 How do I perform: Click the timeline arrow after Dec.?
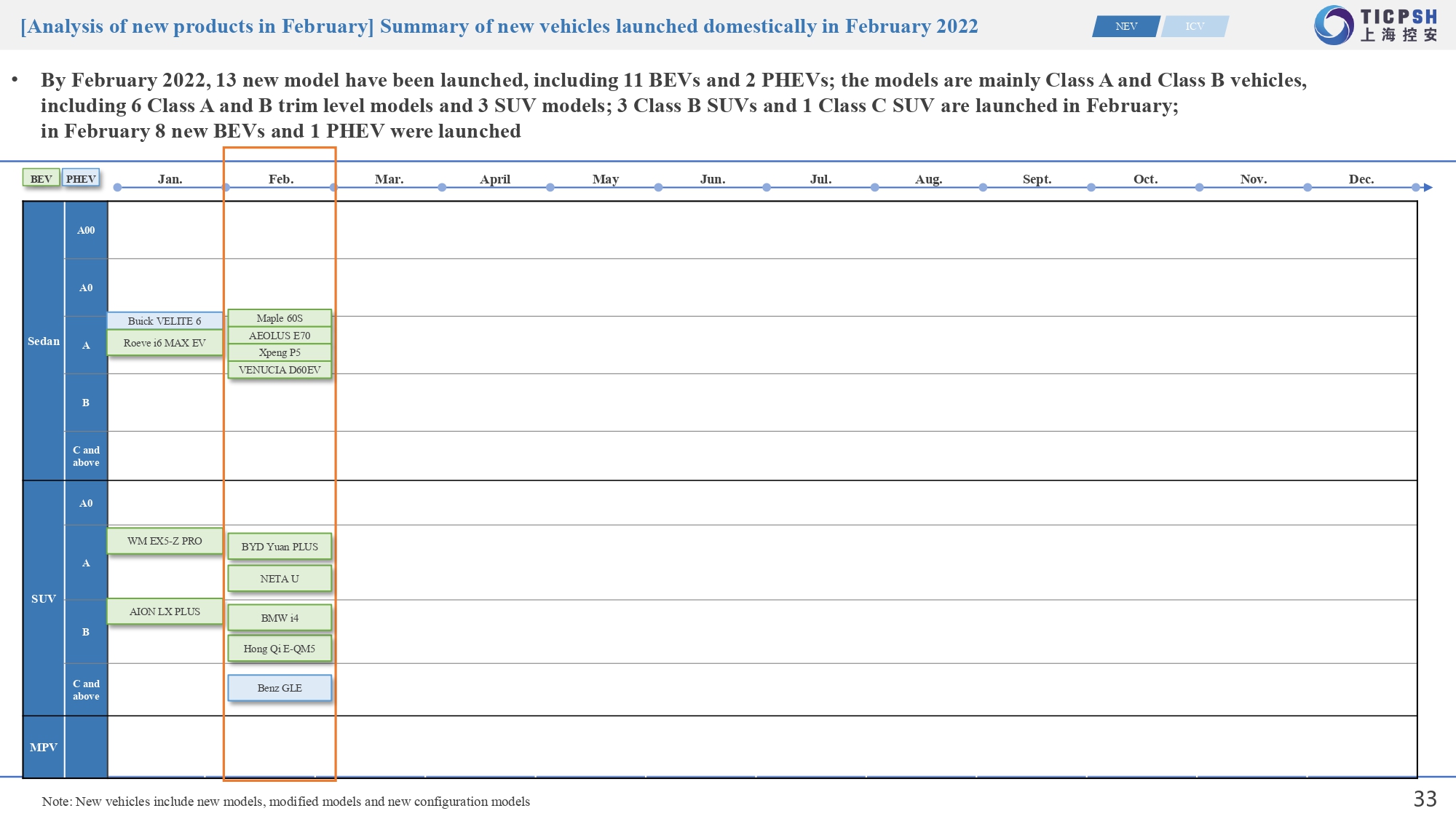coord(1428,188)
